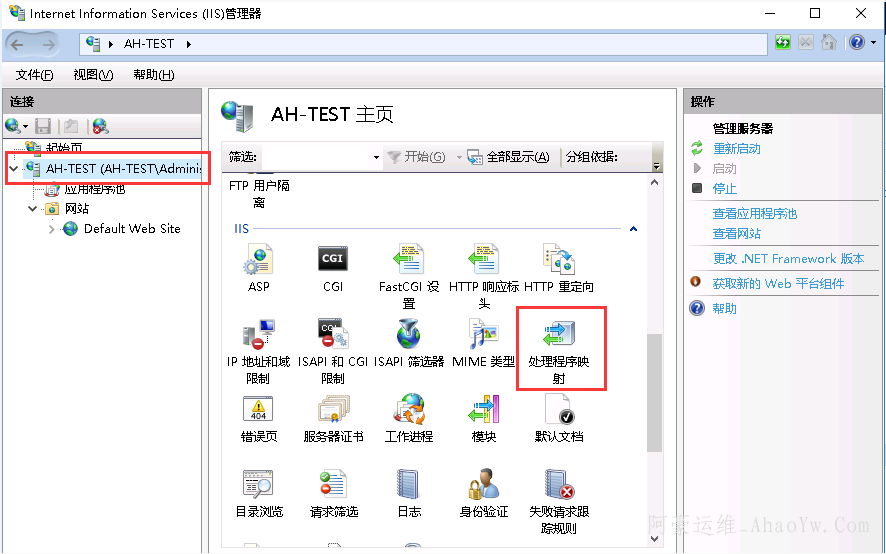The height and width of the screenshot is (554, 886).
Task: Open the 服务器证书 server certificates icon
Action: coord(333,411)
